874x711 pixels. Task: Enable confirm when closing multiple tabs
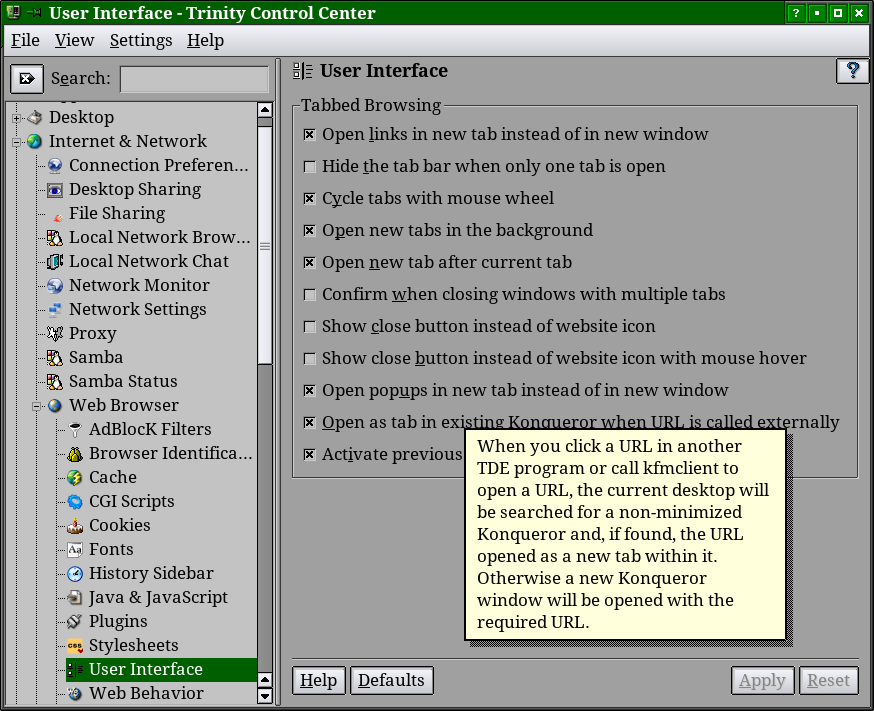click(309, 294)
